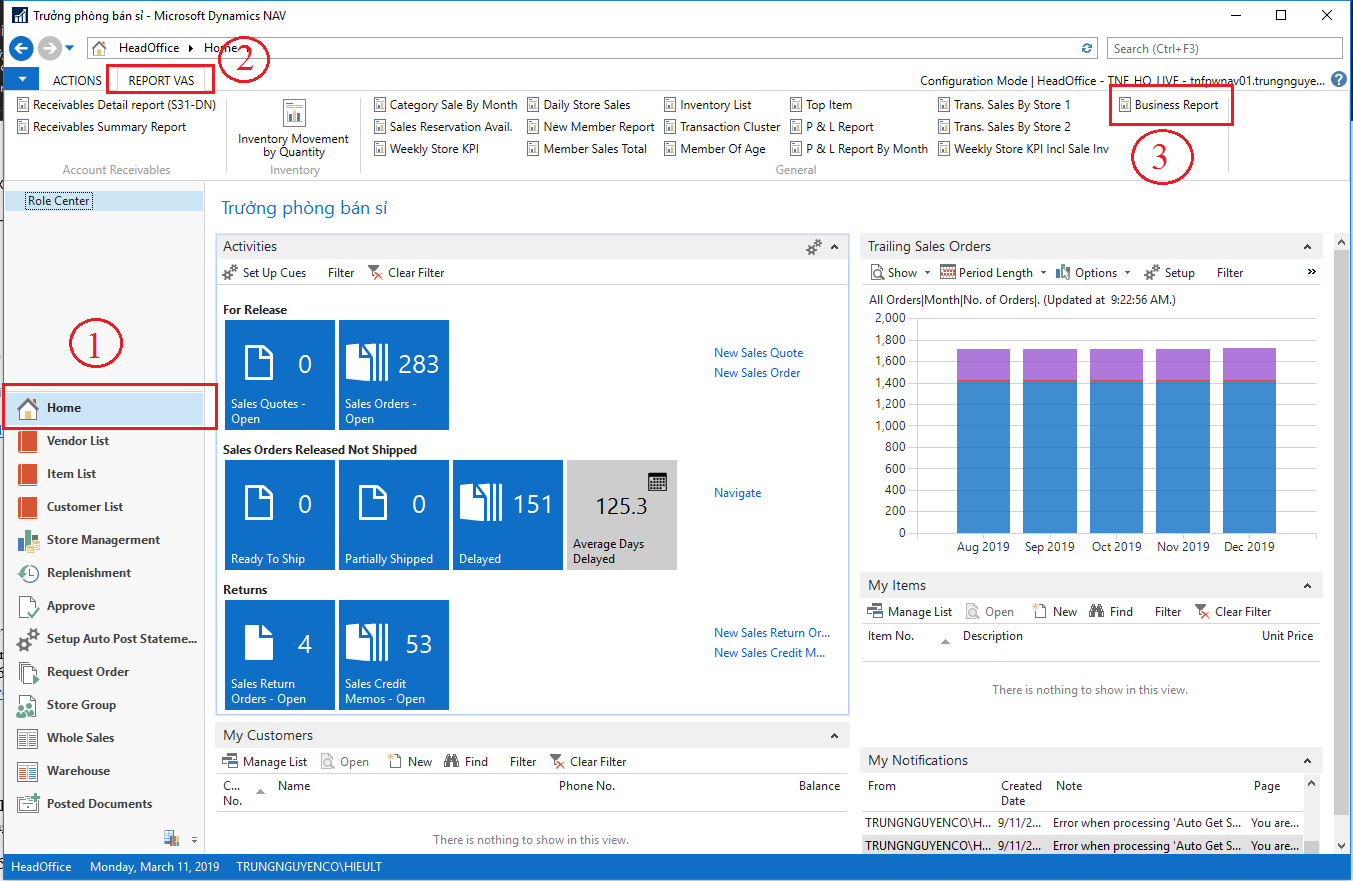Image resolution: width=1353 pixels, height=881 pixels.
Task: Click the Search input field
Action: [1224, 48]
